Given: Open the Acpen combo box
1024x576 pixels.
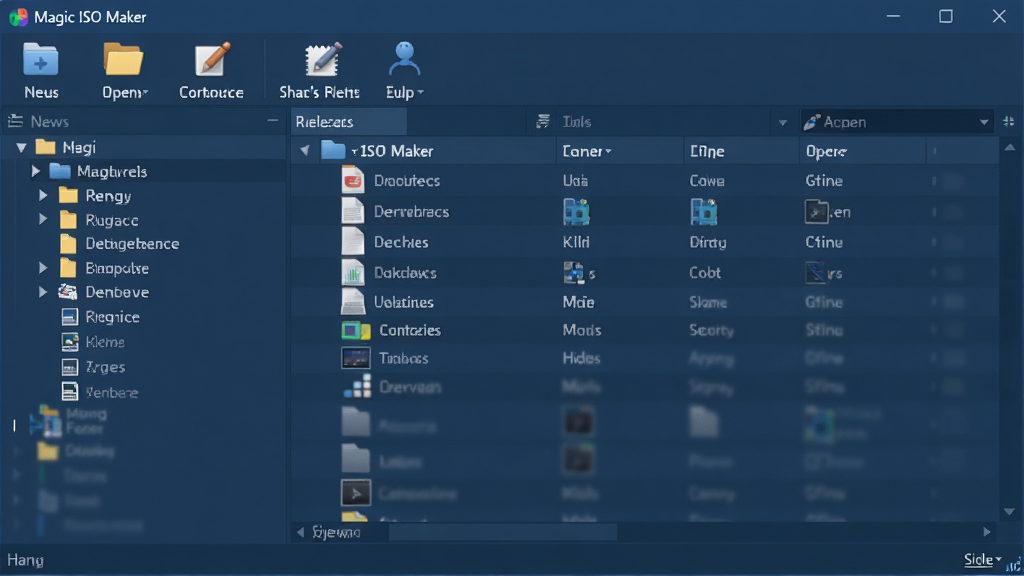Looking at the screenshot, I should (x=897, y=121).
